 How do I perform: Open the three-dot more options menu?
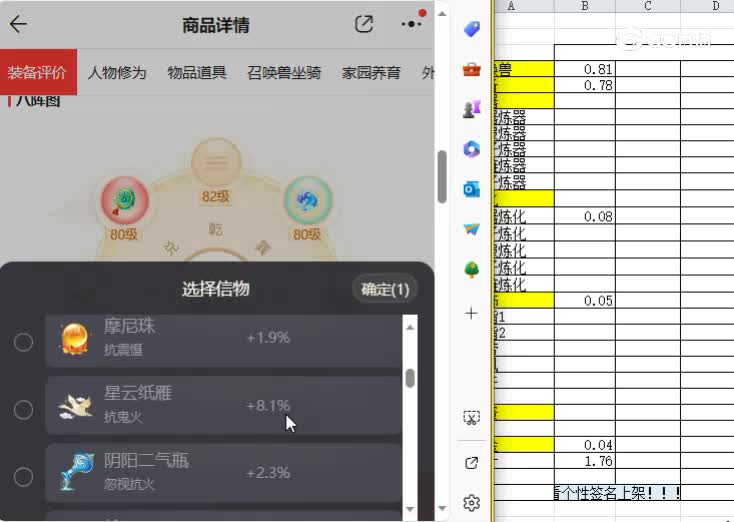(x=411, y=24)
